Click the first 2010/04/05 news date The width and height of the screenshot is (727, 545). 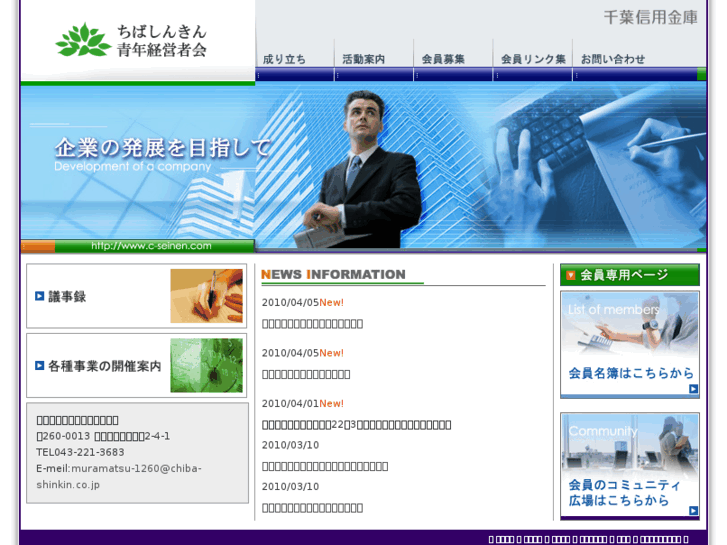[x=290, y=302]
